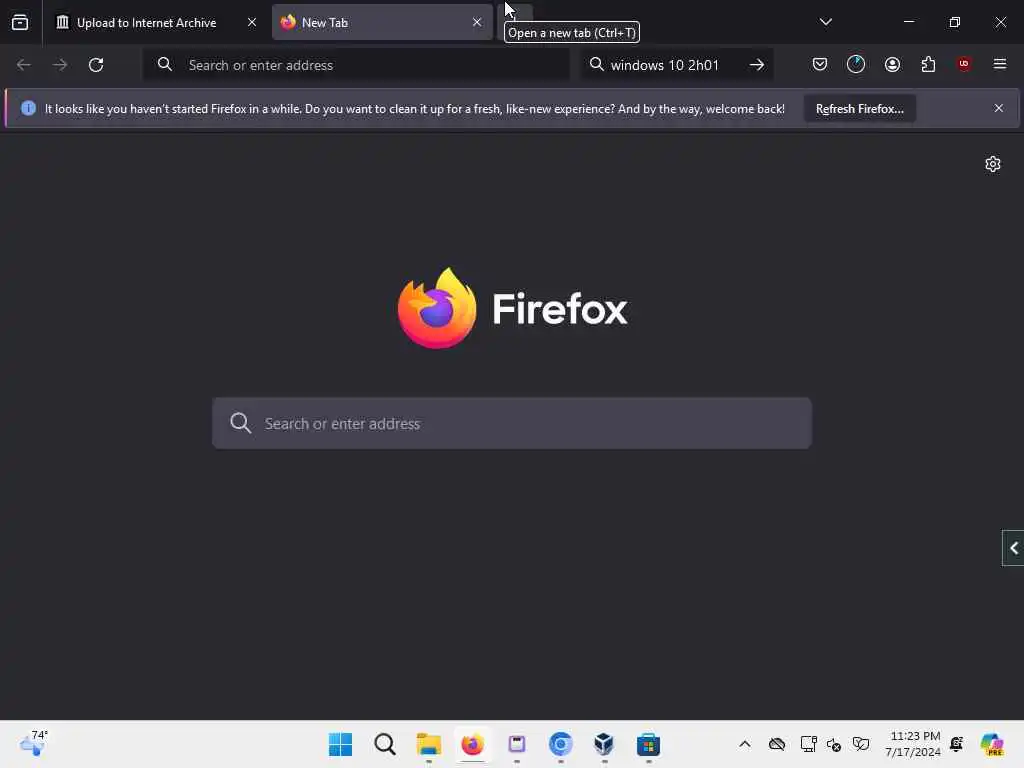Open the muted volume tray icon
This screenshot has height=768, width=1024.
833,744
